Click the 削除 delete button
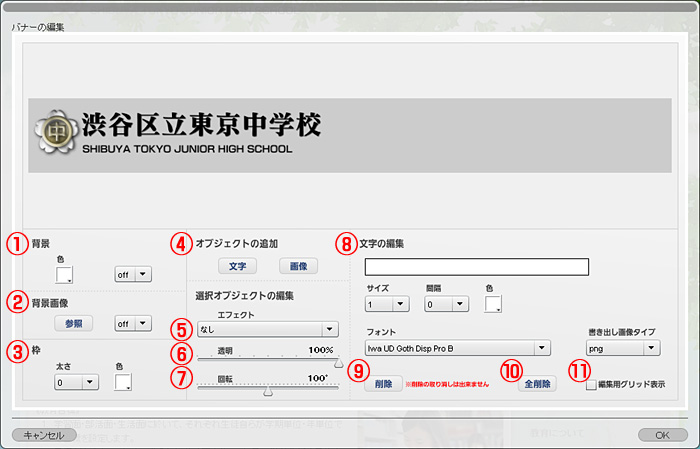Viewport: 700px width, 449px height. coord(384,384)
